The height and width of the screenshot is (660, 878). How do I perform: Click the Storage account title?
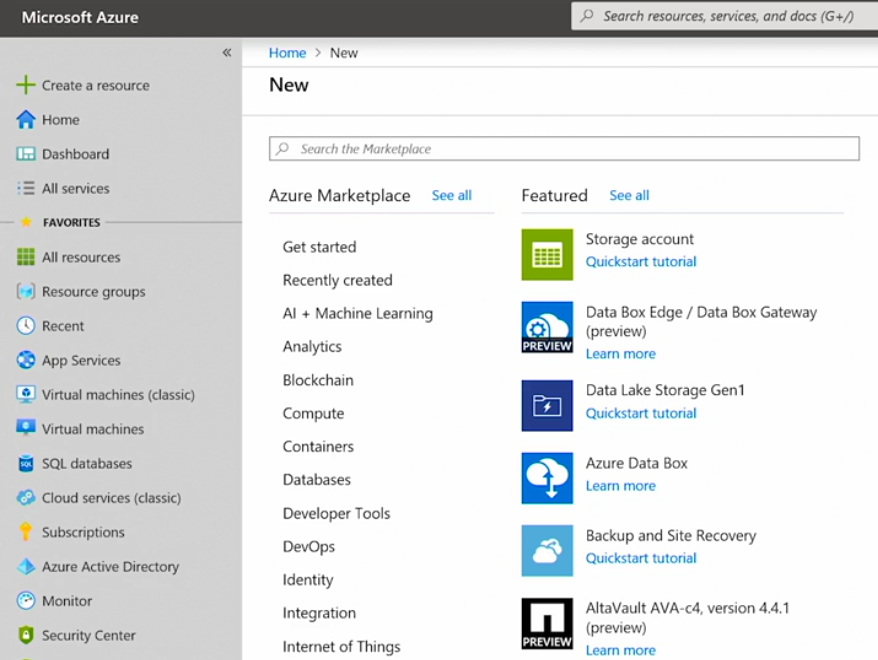point(639,239)
